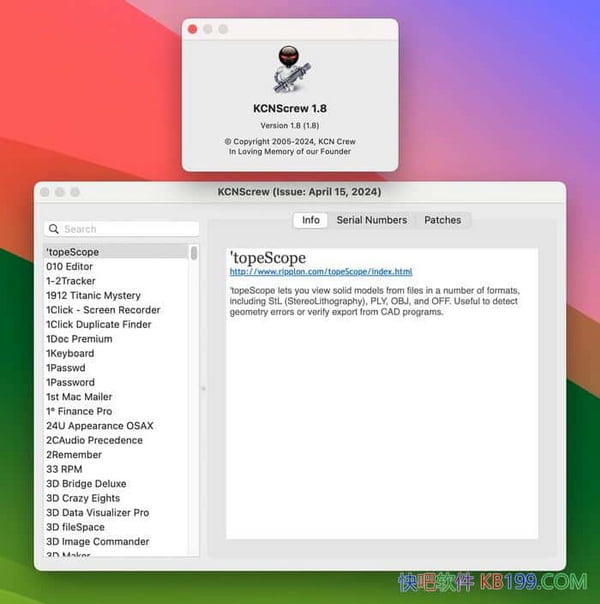Click the magnifying glass search icon

coord(54,229)
